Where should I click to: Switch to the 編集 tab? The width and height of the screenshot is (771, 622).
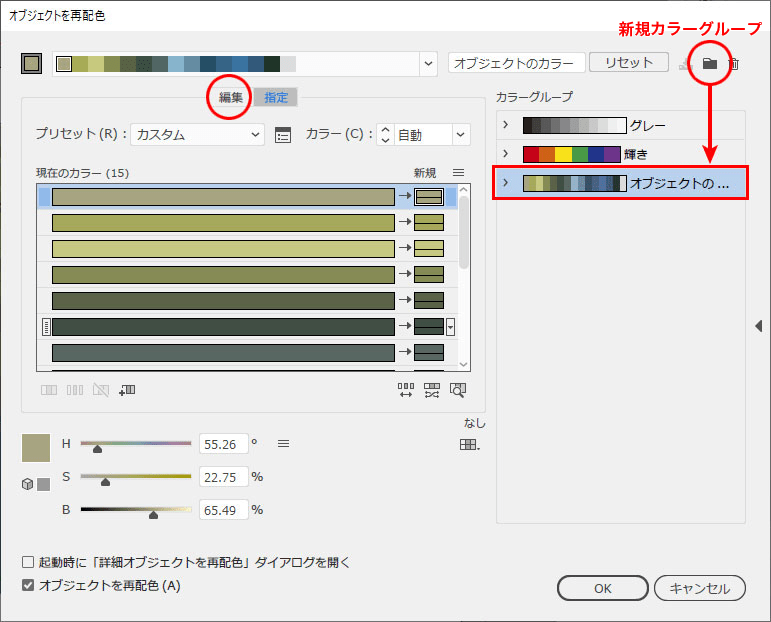point(231,98)
